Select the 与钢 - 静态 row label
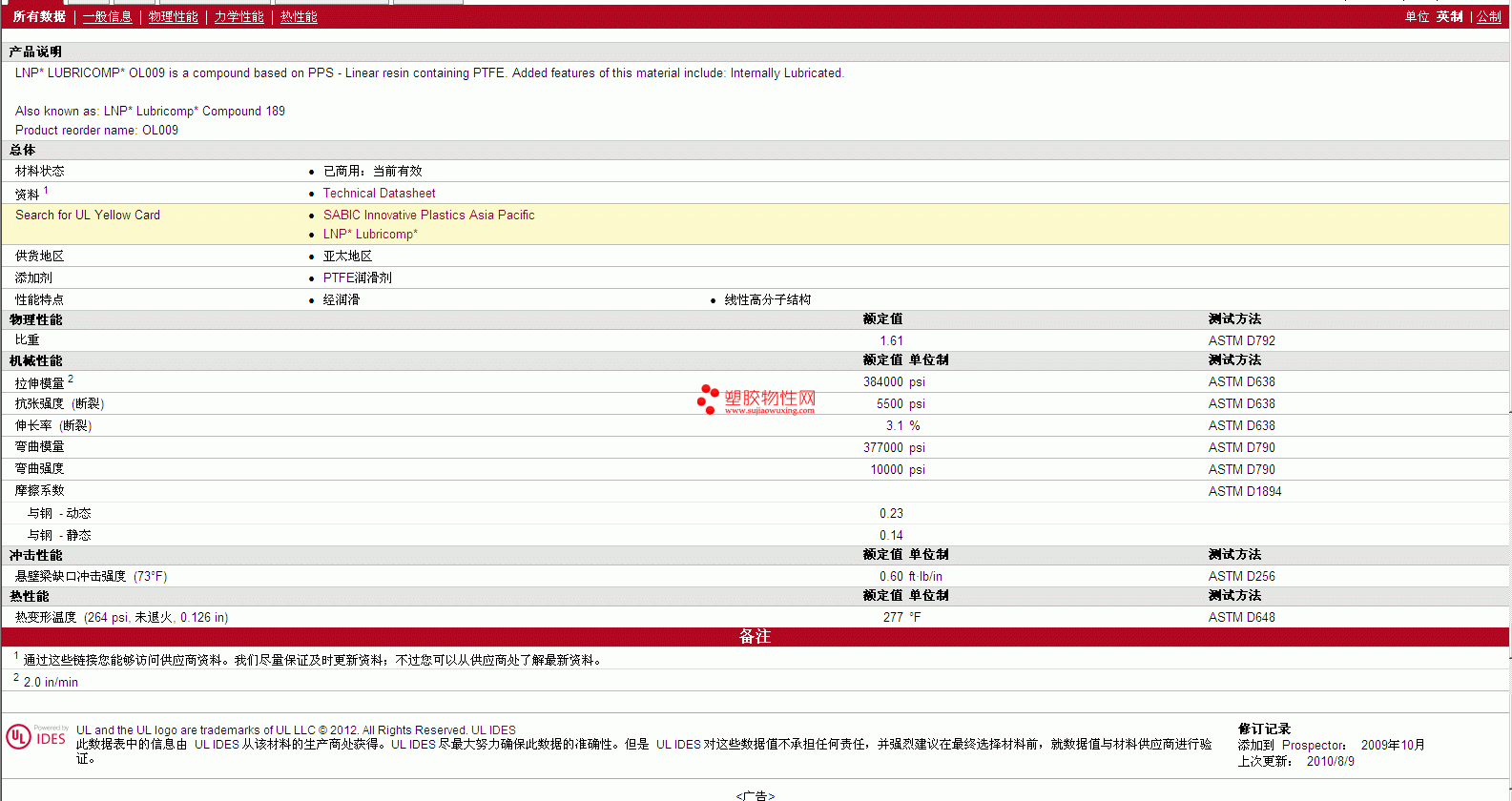Viewport: 1512px width, 801px height. tap(59, 536)
